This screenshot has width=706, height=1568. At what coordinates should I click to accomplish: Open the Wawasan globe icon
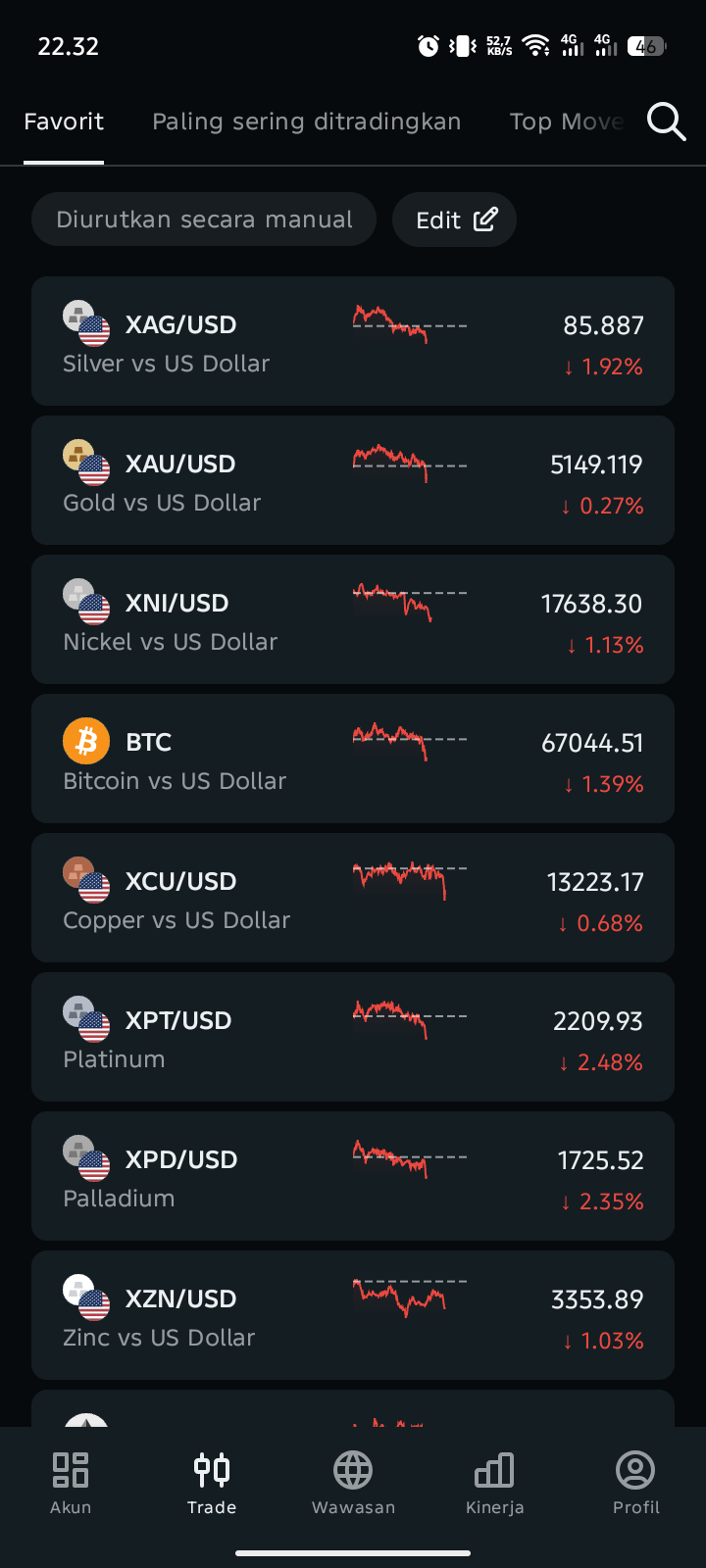(x=353, y=1469)
